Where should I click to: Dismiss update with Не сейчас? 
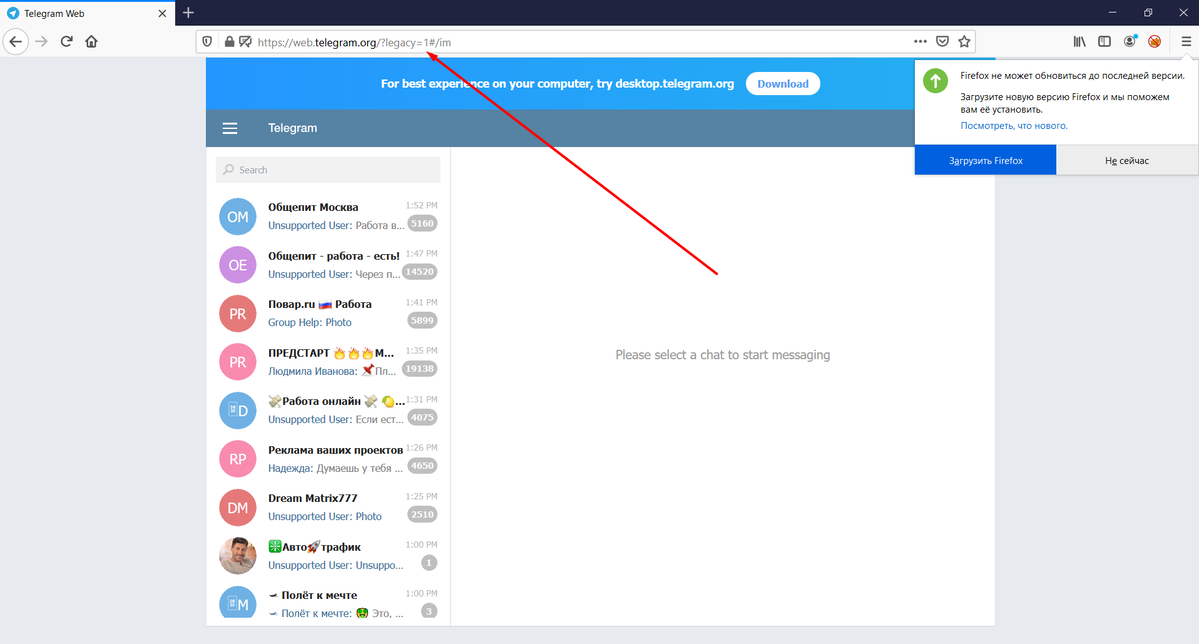point(1127,161)
